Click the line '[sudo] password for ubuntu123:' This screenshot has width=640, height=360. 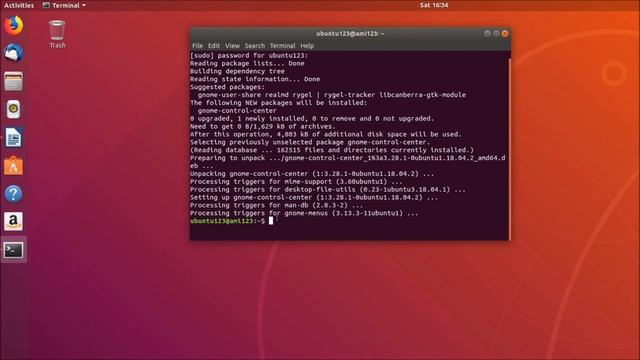[x=249, y=56]
